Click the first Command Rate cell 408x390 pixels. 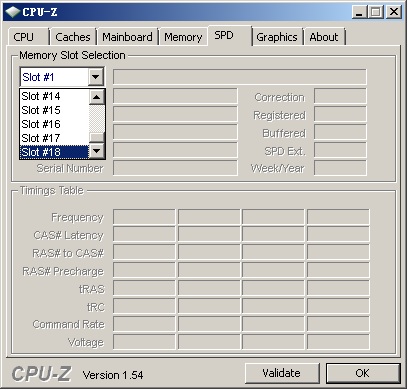click(x=144, y=324)
